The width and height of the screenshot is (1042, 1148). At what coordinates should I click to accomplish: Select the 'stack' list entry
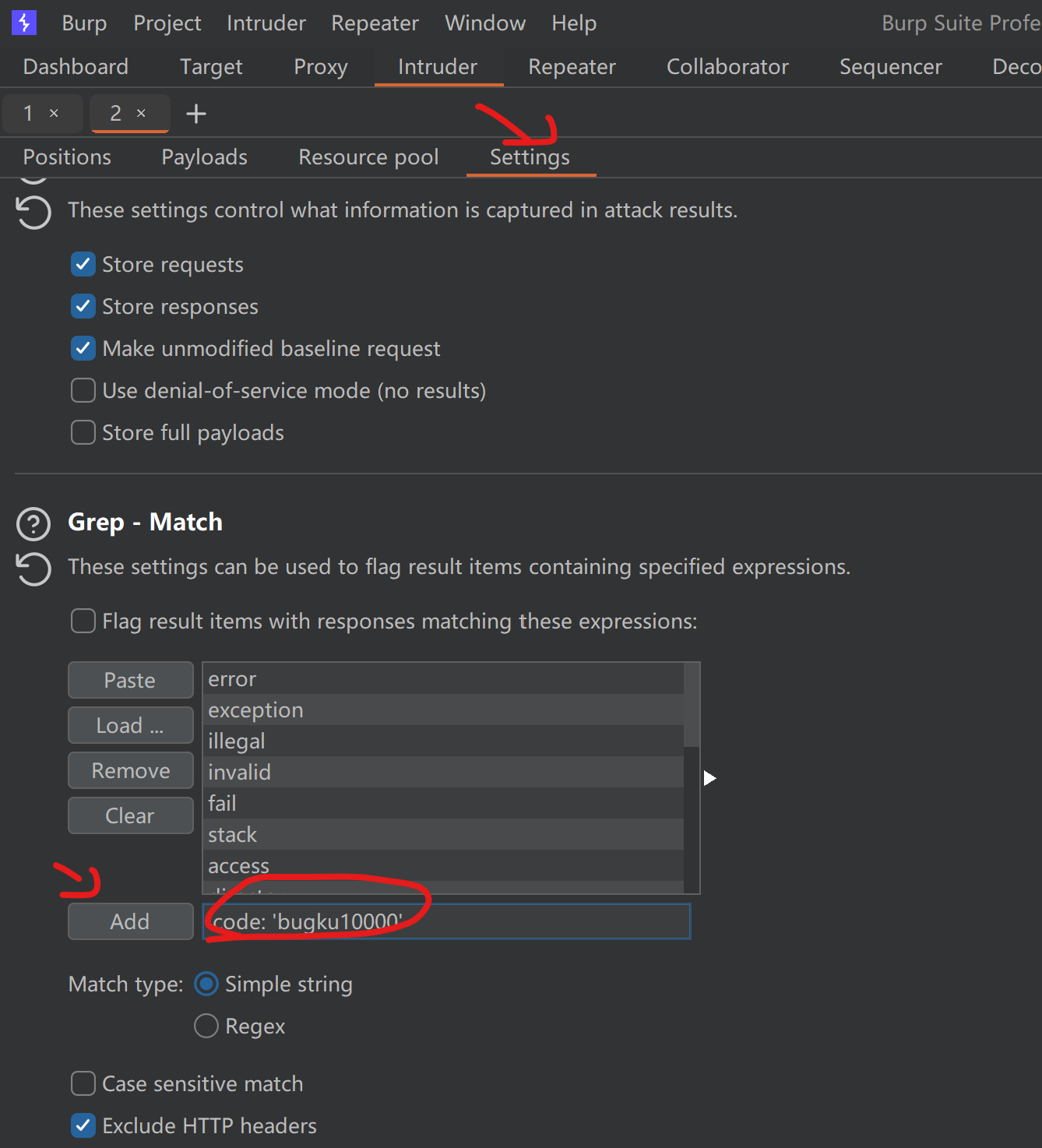coord(443,835)
